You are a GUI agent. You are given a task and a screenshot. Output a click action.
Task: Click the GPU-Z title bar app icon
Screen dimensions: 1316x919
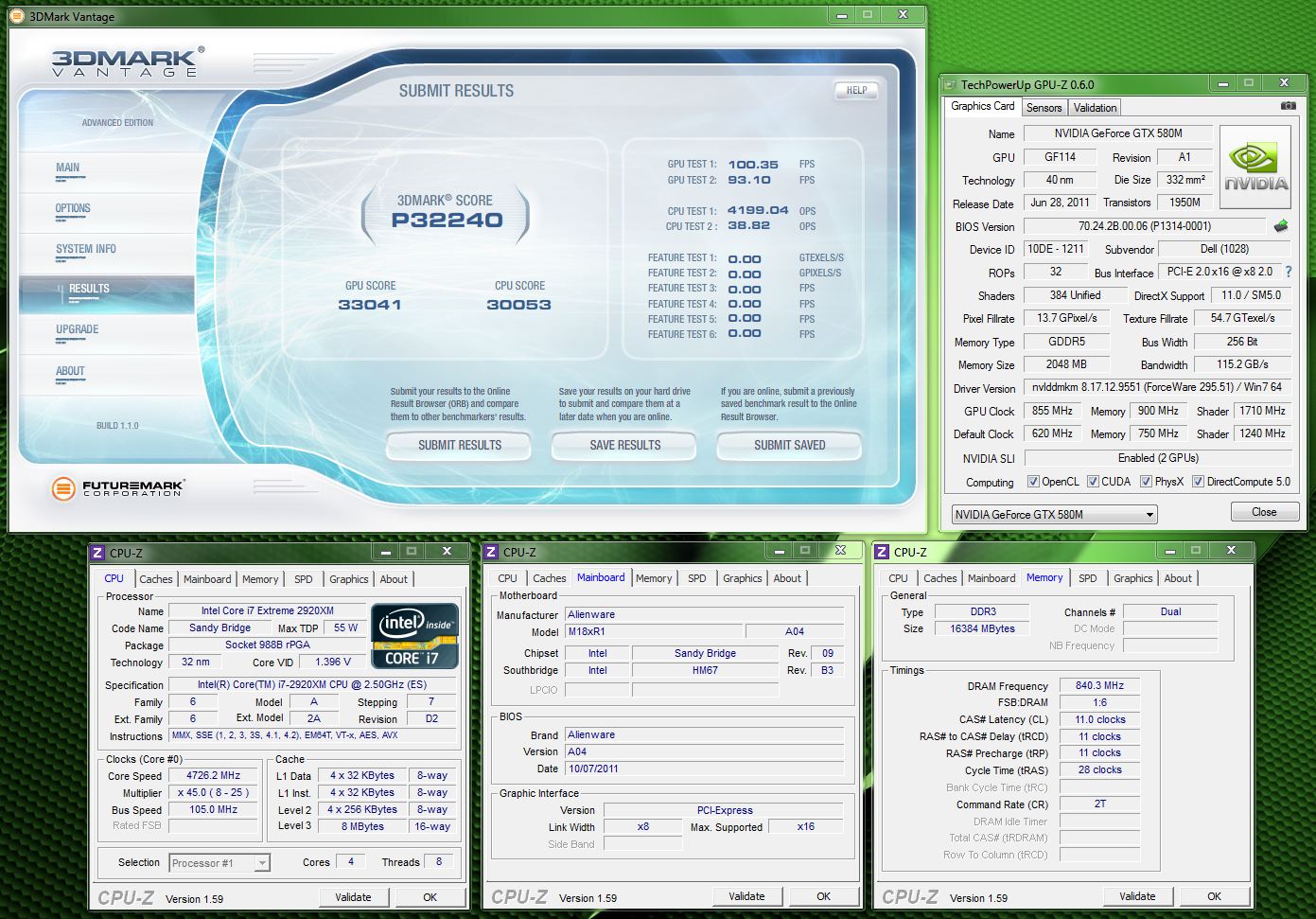[950, 84]
